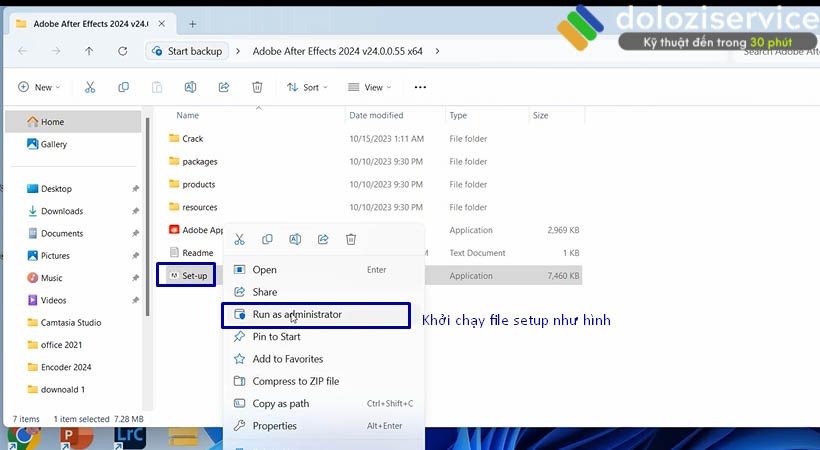Open Home in the navigation pane
This screenshot has width=820, height=450.
73,122
